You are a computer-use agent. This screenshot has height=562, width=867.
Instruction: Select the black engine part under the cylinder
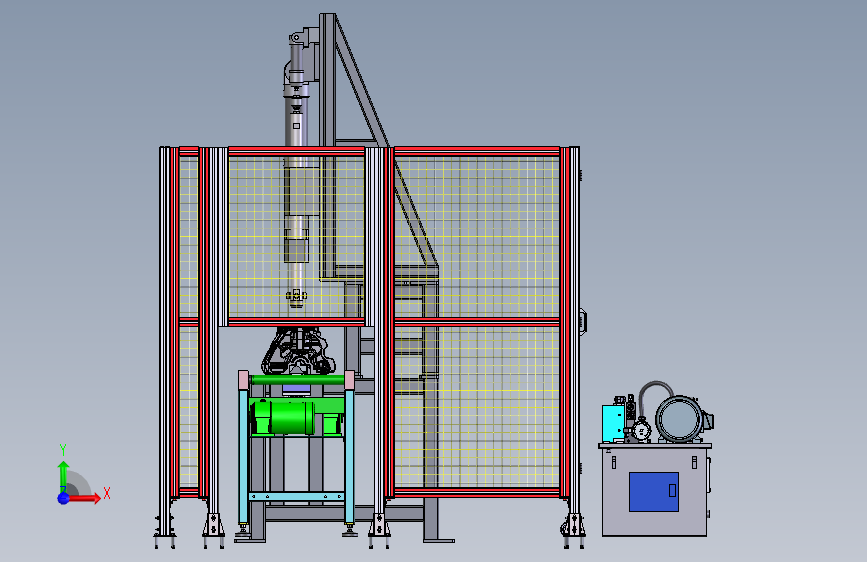click(x=297, y=351)
